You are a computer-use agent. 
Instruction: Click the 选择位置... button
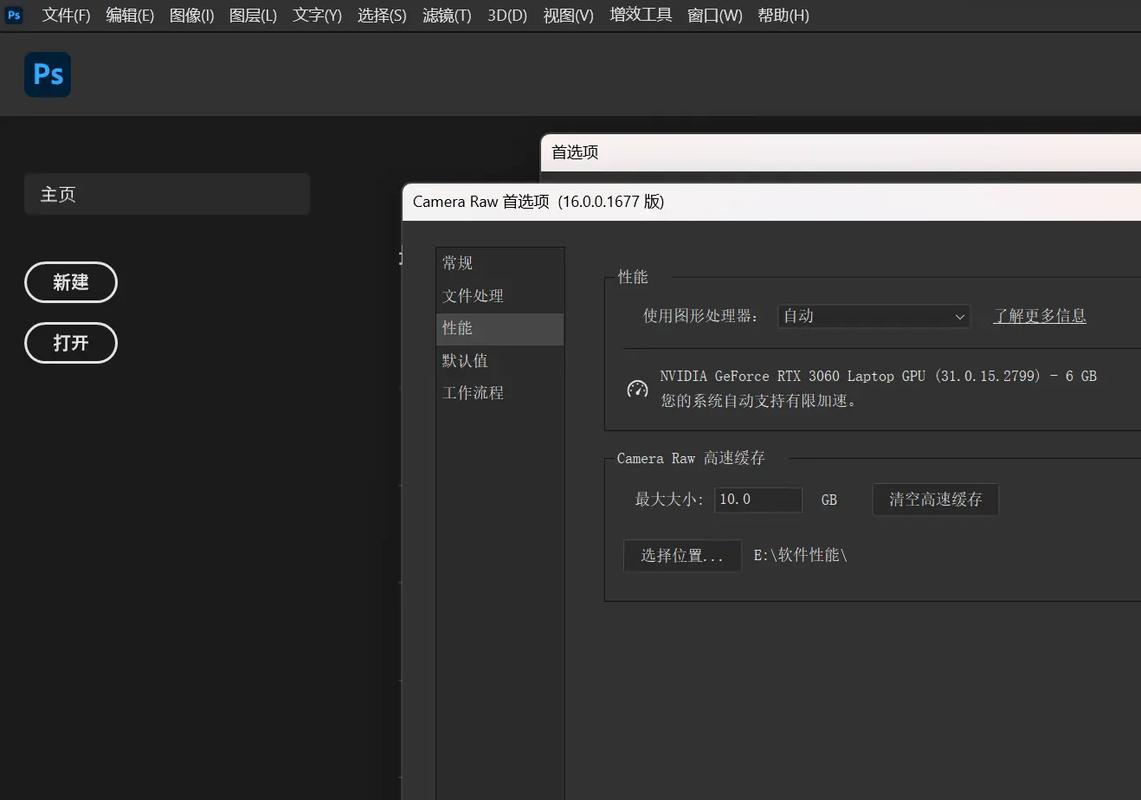pyautogui.click(x=683, y=555)
